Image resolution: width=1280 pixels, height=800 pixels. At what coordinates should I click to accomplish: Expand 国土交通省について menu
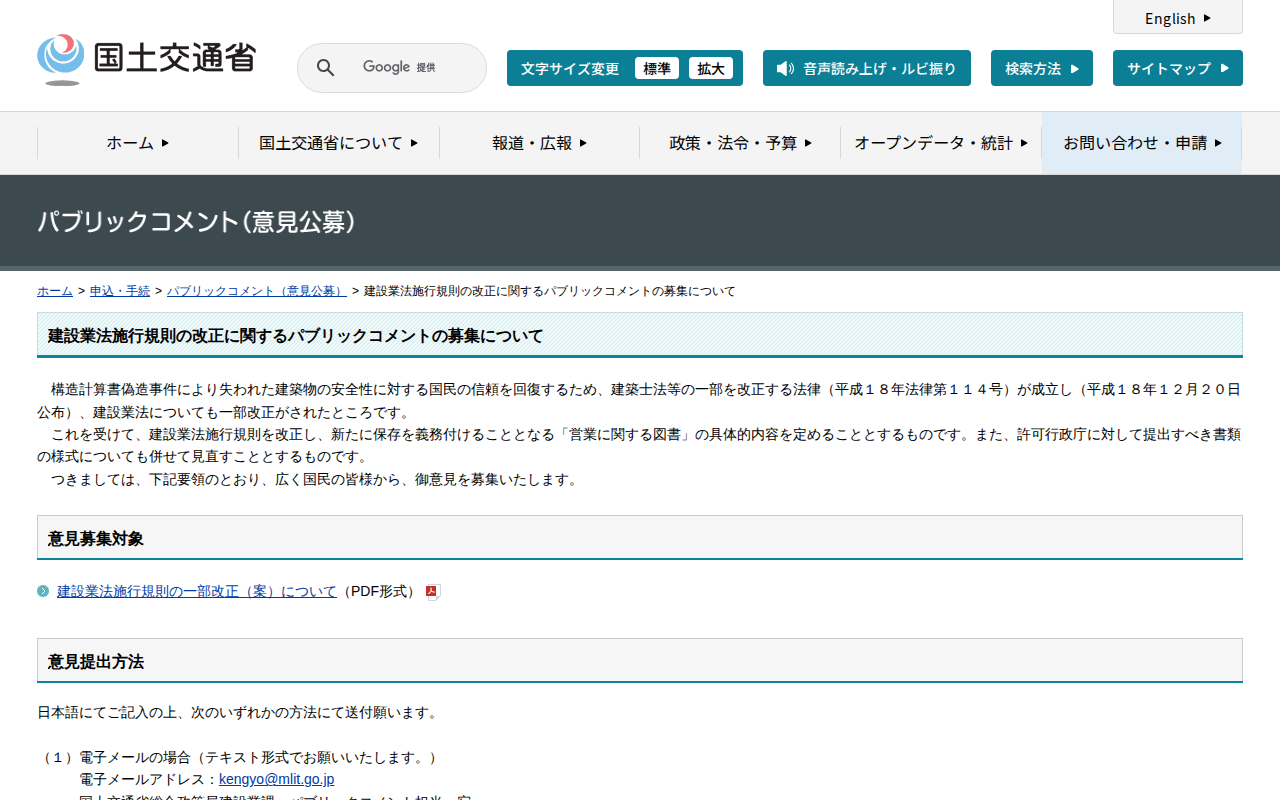pos(339,143)
